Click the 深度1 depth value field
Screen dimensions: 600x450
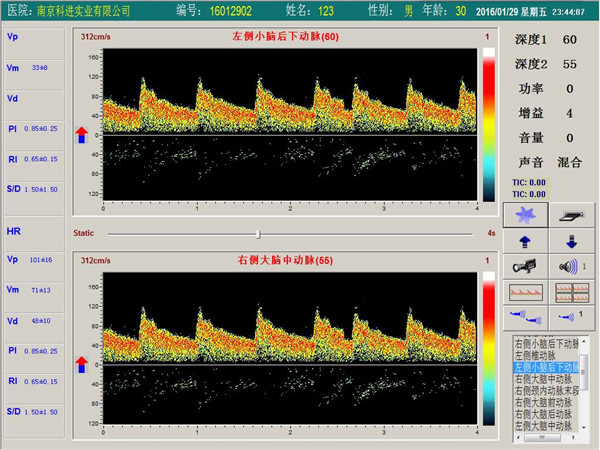569,39
